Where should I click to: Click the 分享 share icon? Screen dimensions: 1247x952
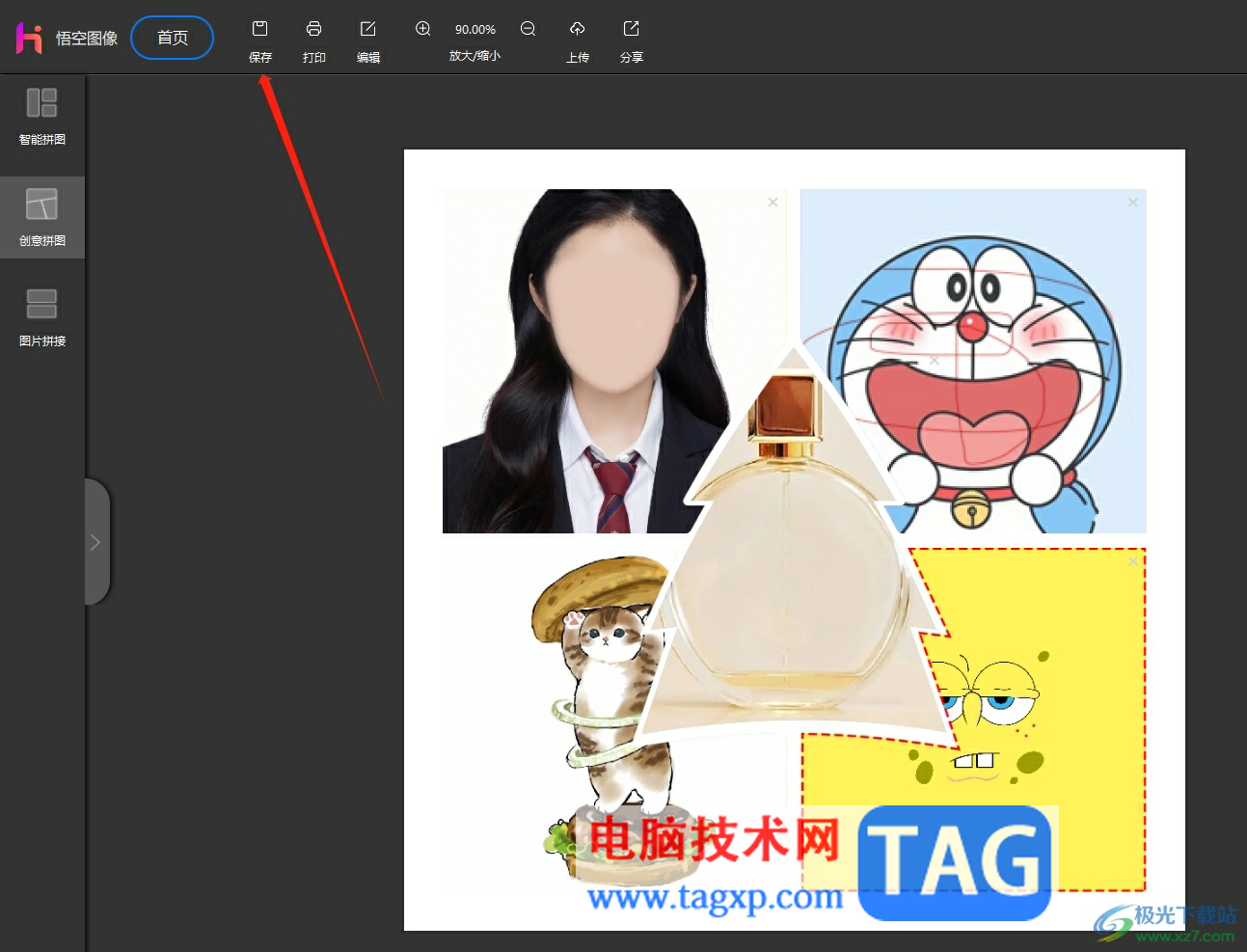[x=631, y=29]
